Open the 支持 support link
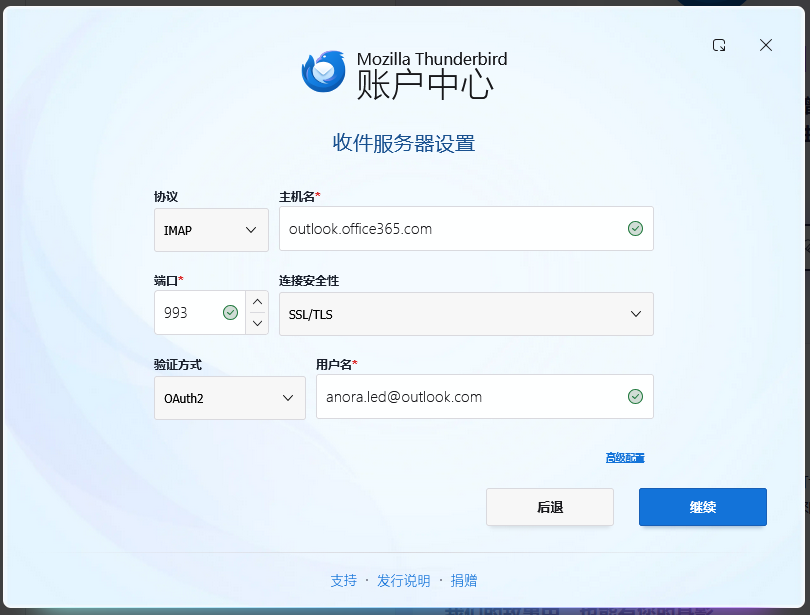Screen dimensions: 810x615 point(344,580)
